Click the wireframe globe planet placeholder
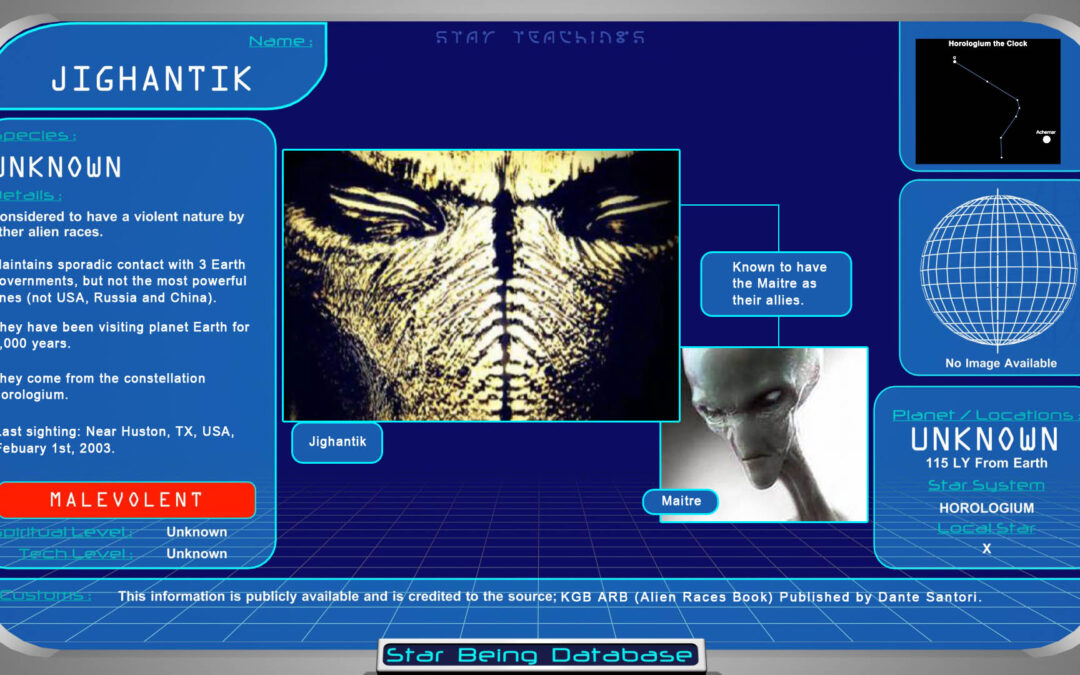Image resolution: width=1080 pixels, height=675 pixels. pyautogui.click(x=985, y=270)
